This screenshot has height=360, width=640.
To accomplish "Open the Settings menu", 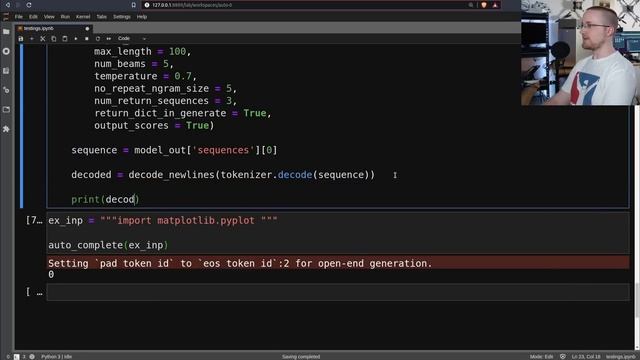I will [x=122, y=17].
